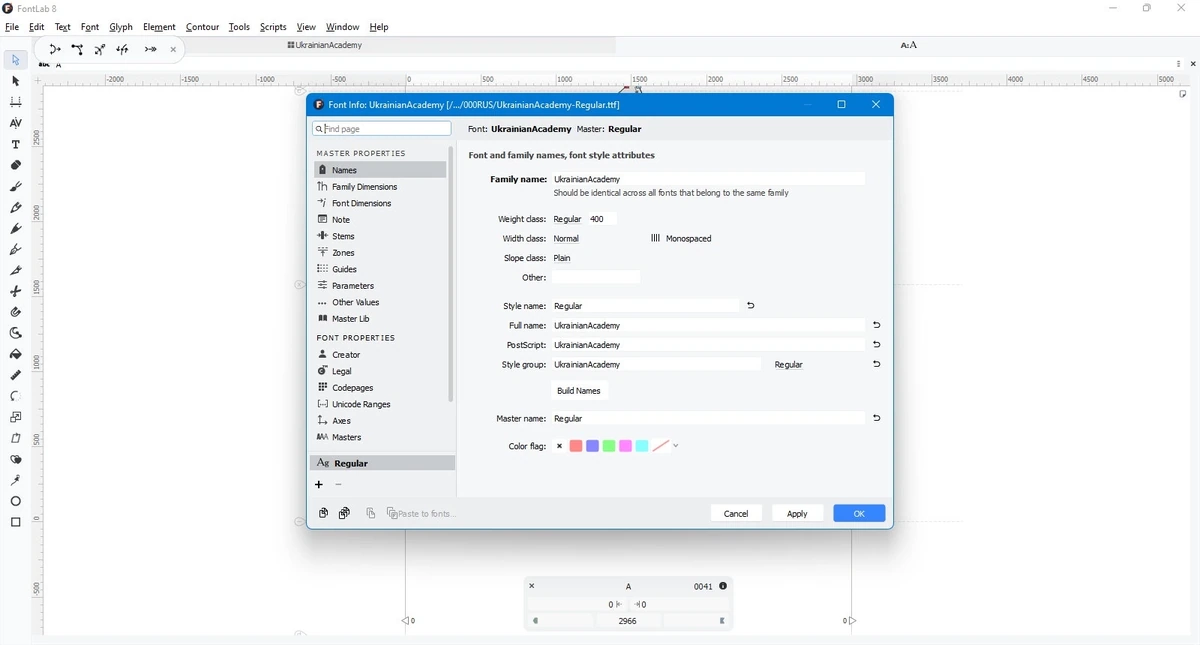This screenshot has width=1200, height=645.
Task: Open the Unicode Ranges page
Action: (x=380, y=404)
